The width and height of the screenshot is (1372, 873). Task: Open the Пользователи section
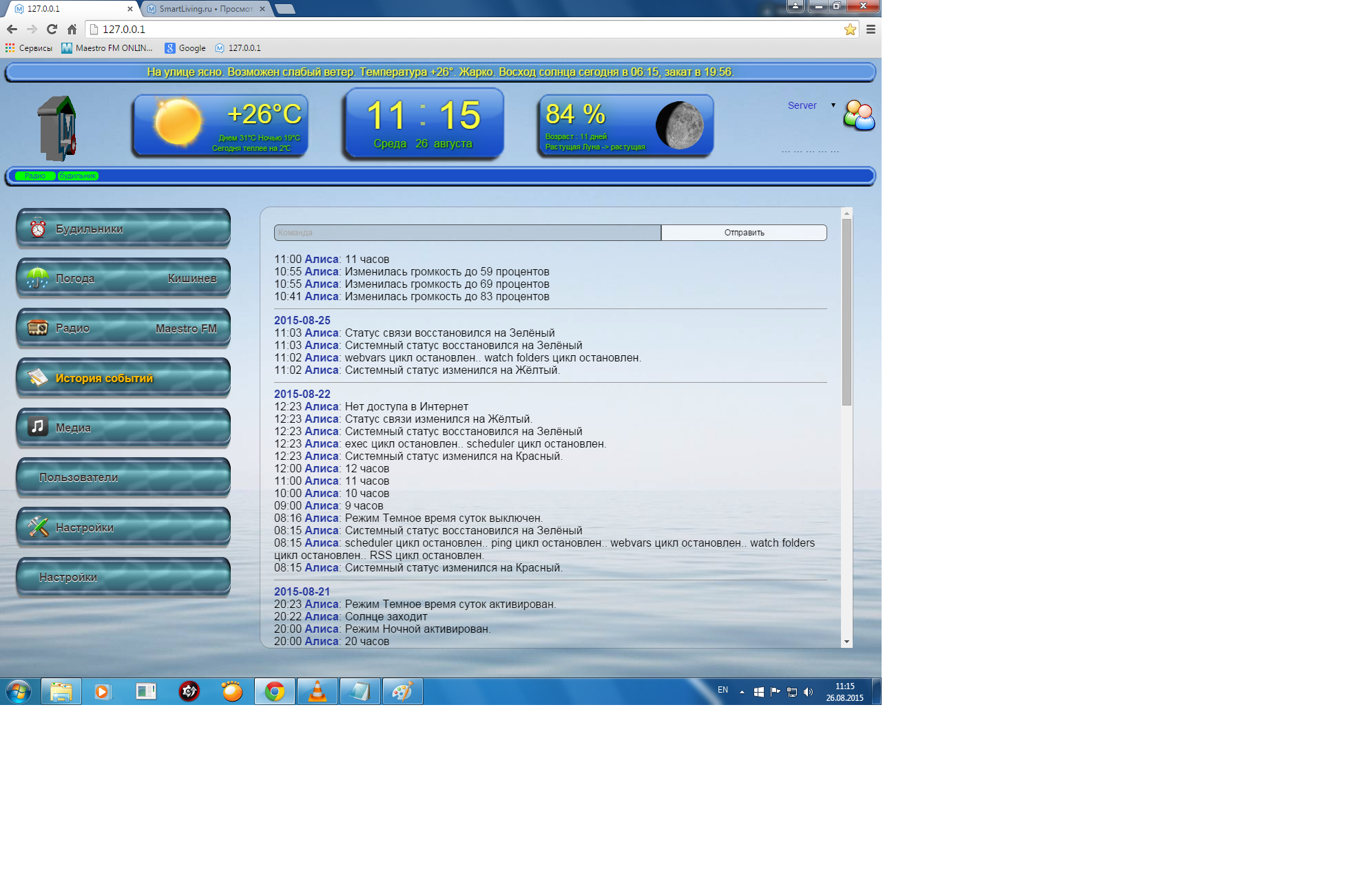pos(123,477)
